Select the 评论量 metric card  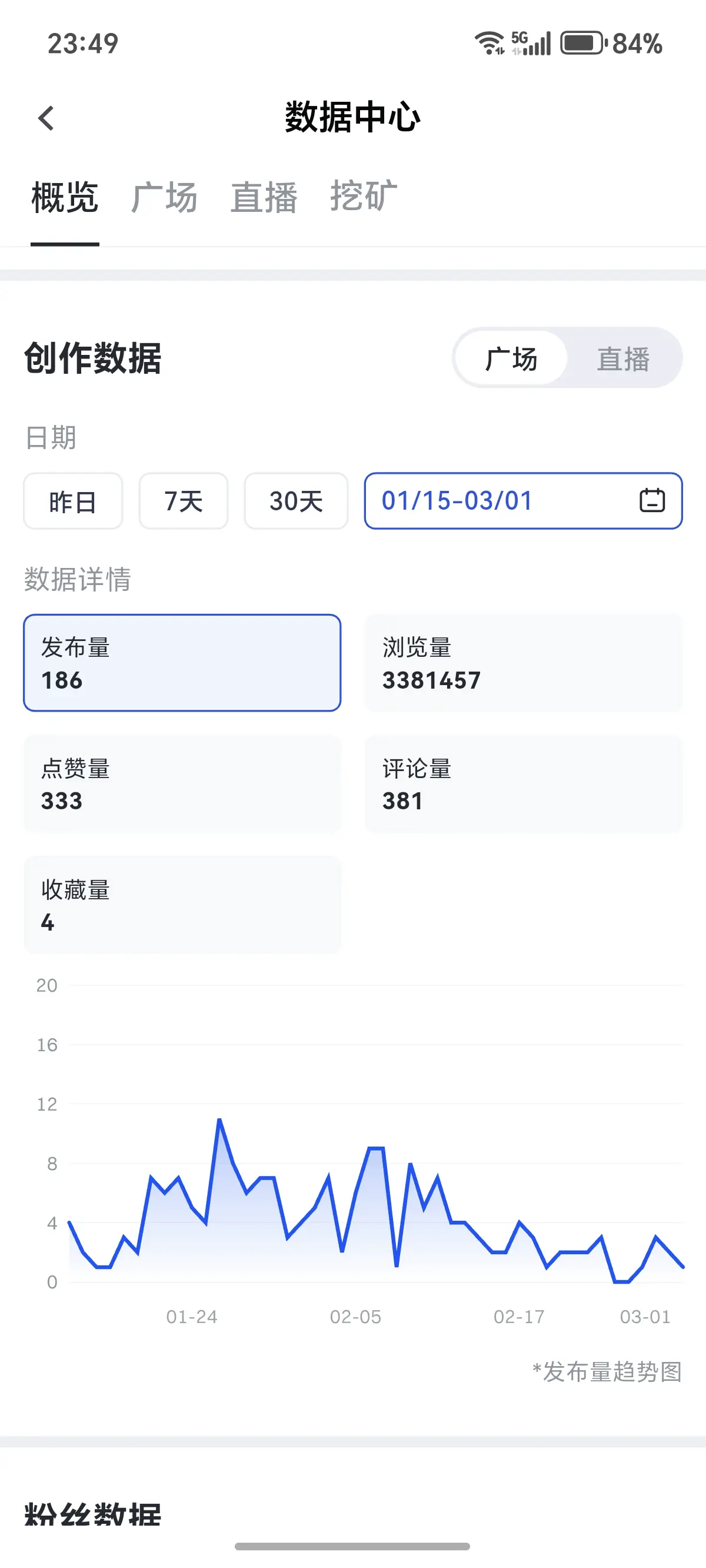pos(524,783)
